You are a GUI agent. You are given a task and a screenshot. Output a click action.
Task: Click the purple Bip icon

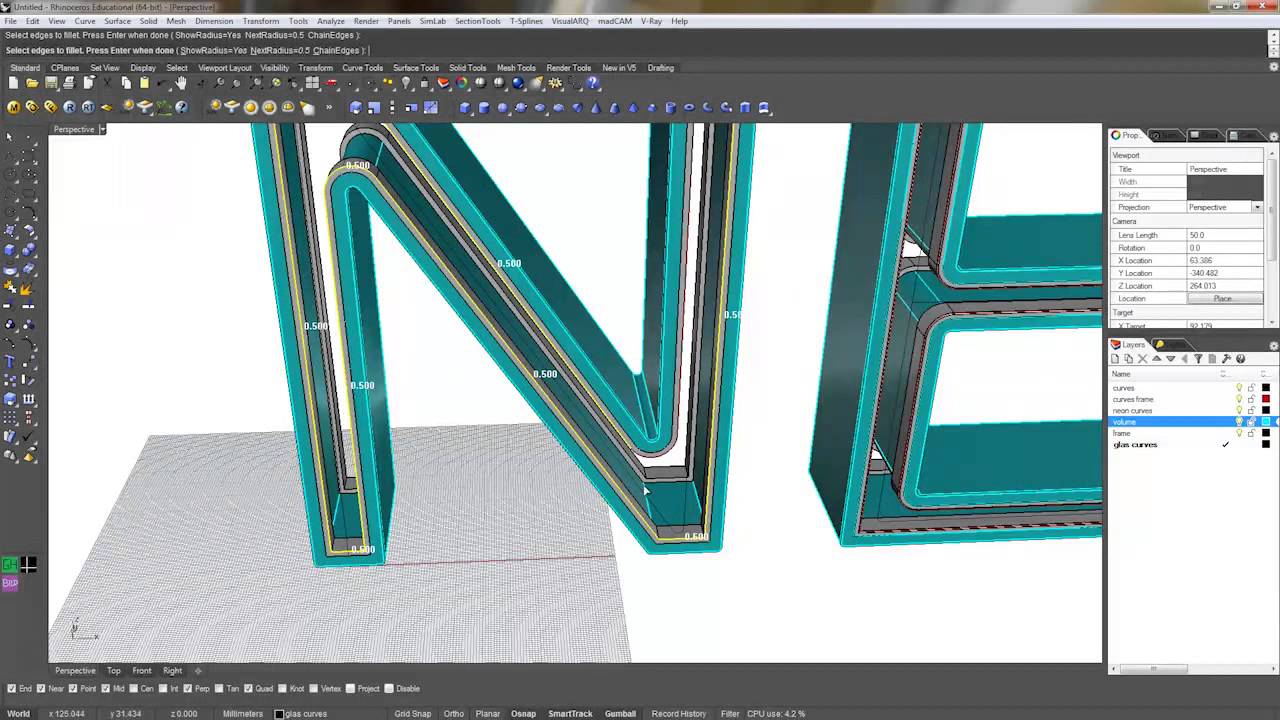[x=10, y=583]
